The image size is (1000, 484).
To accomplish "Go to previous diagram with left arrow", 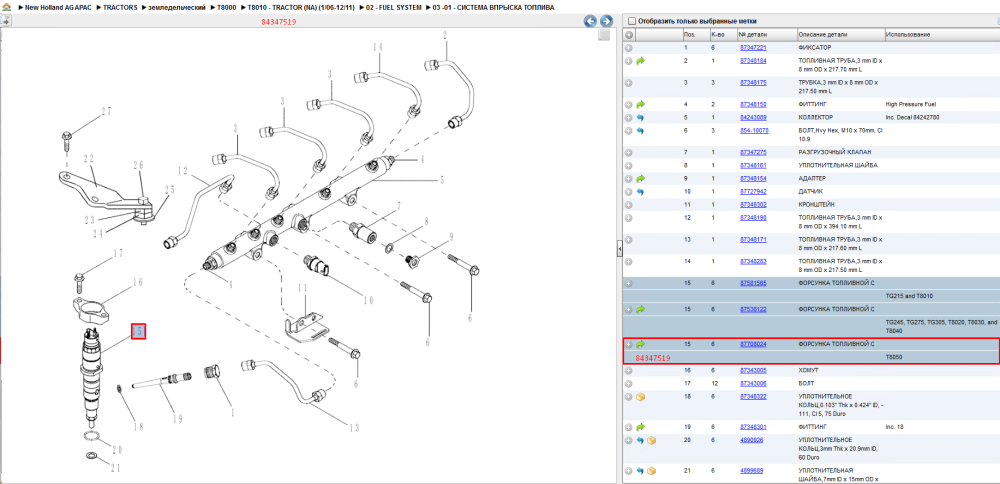I will pyautogui.click(x=591, y=21).
